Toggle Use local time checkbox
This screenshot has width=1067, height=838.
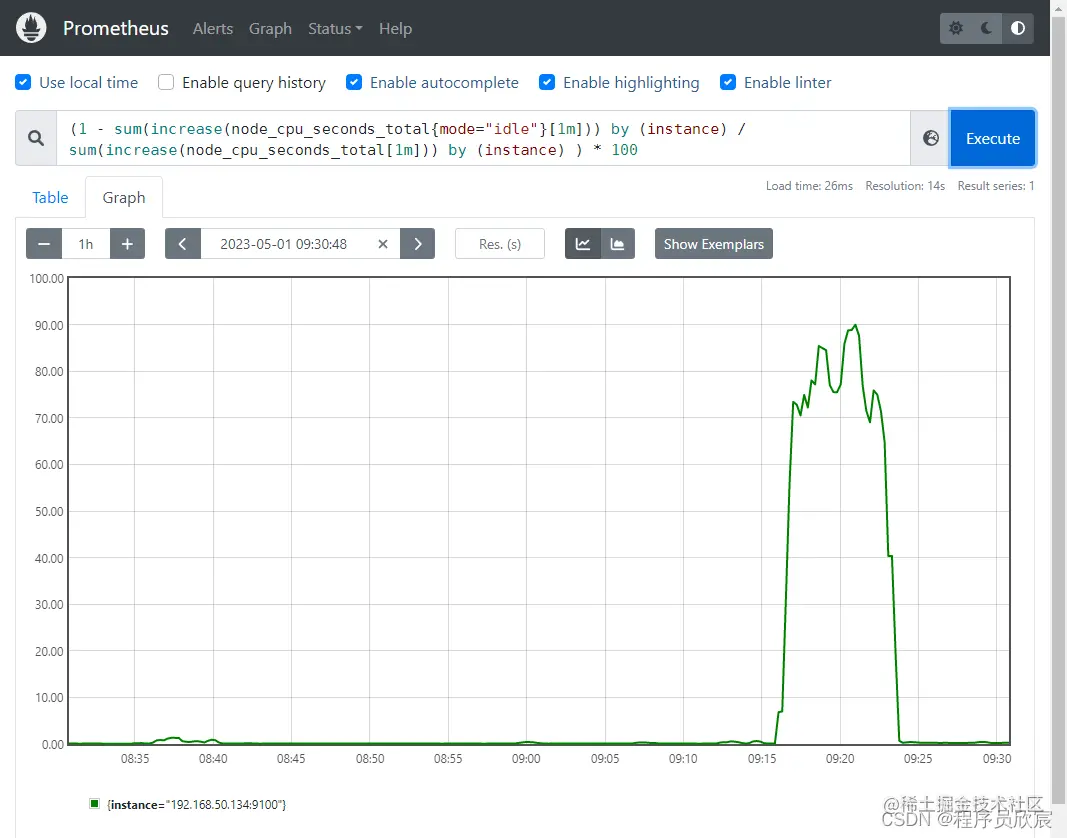coord(23,82)
